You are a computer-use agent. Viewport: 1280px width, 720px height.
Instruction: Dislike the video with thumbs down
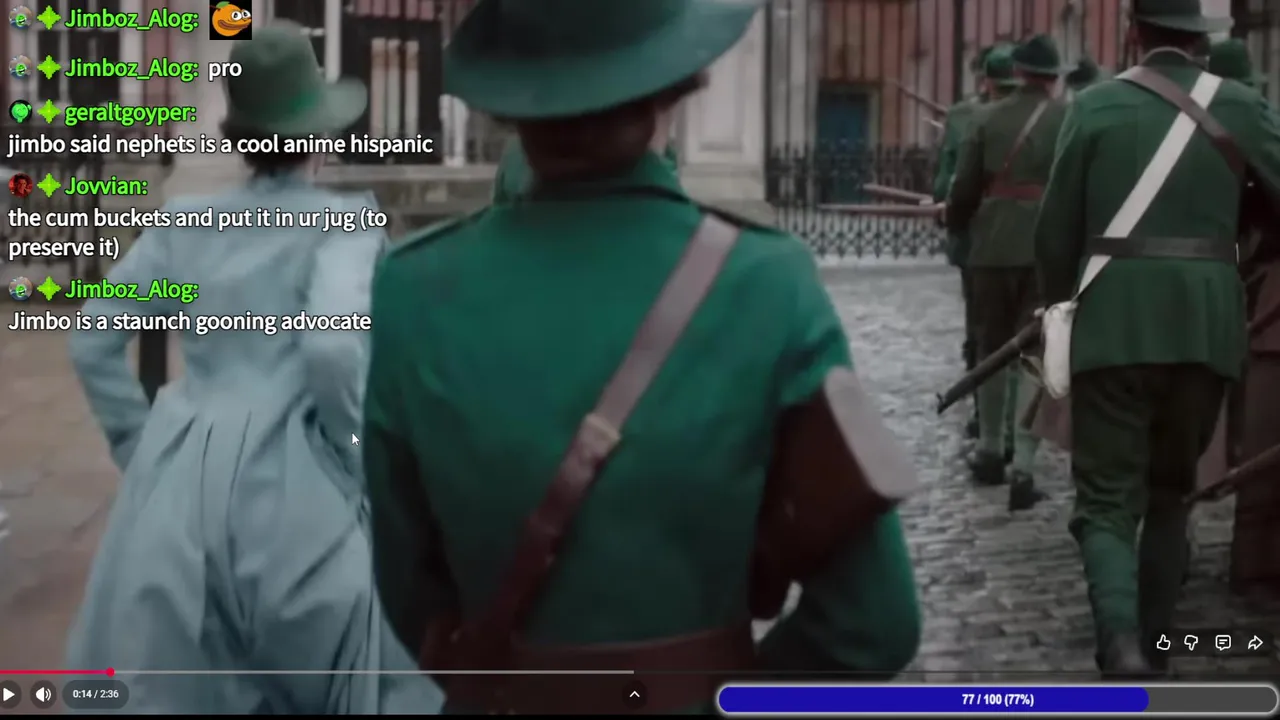tap(1191, 643)
